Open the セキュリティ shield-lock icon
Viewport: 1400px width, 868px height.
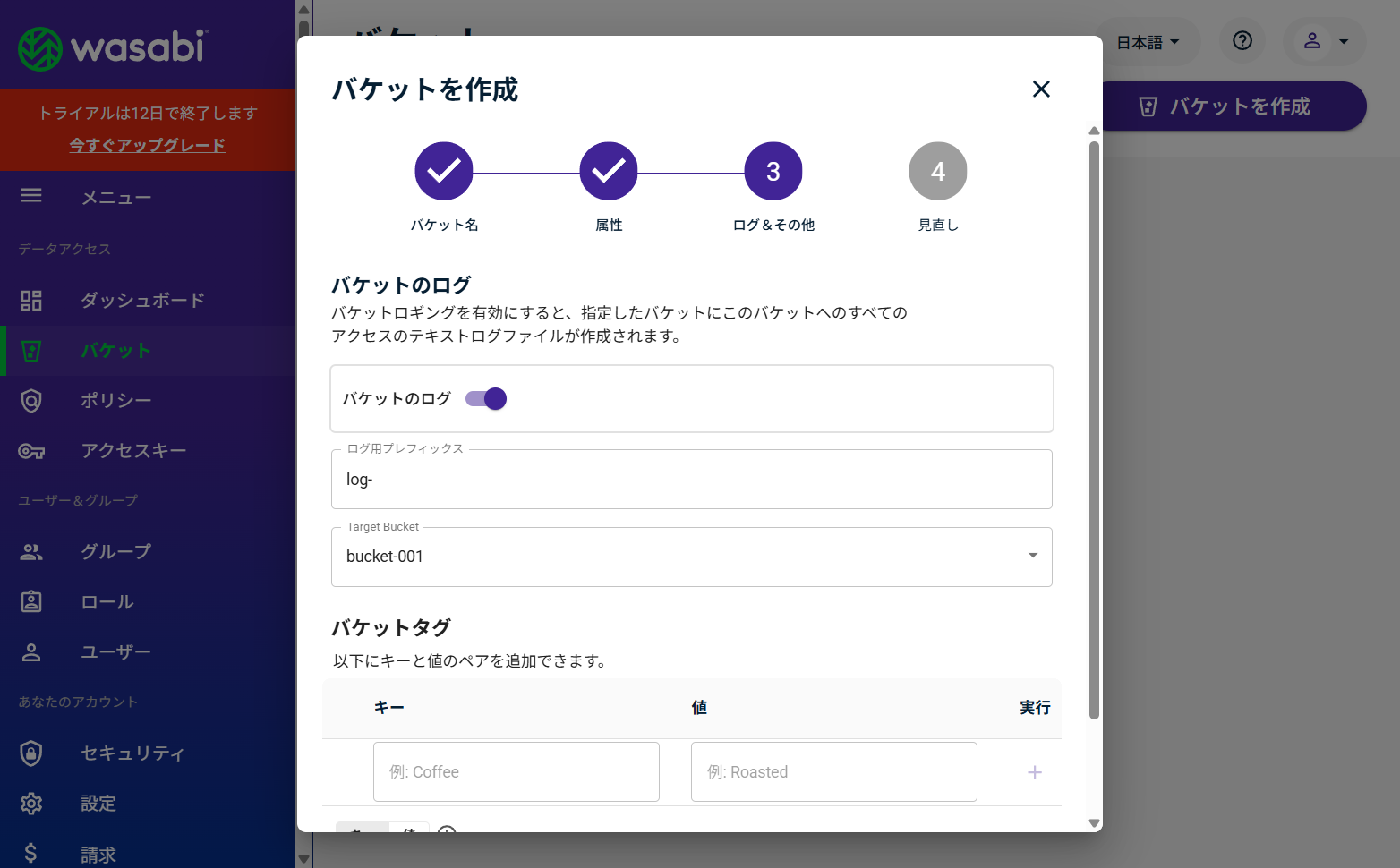click(x=31, y=753)
